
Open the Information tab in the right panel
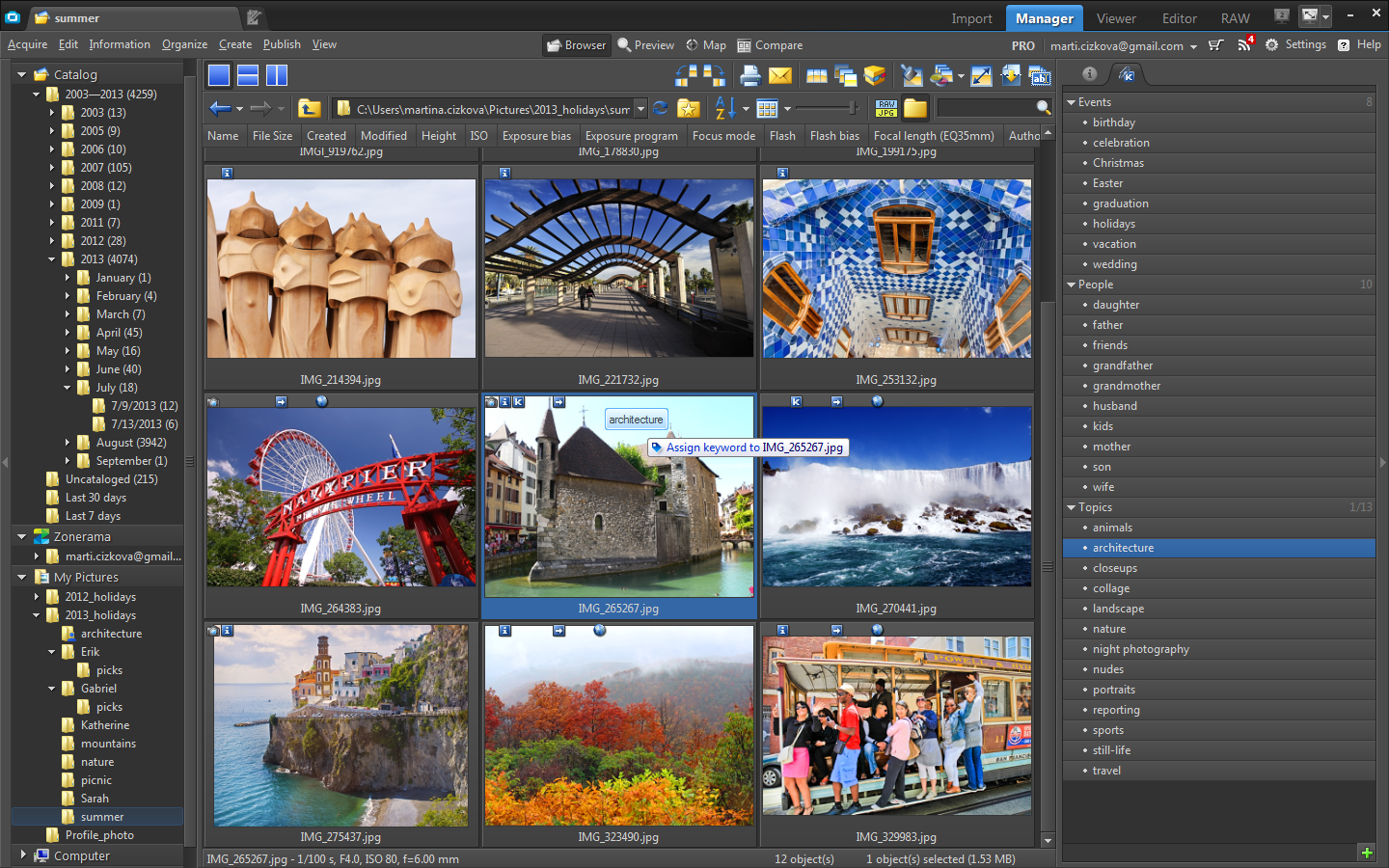tap(1089, 74)
